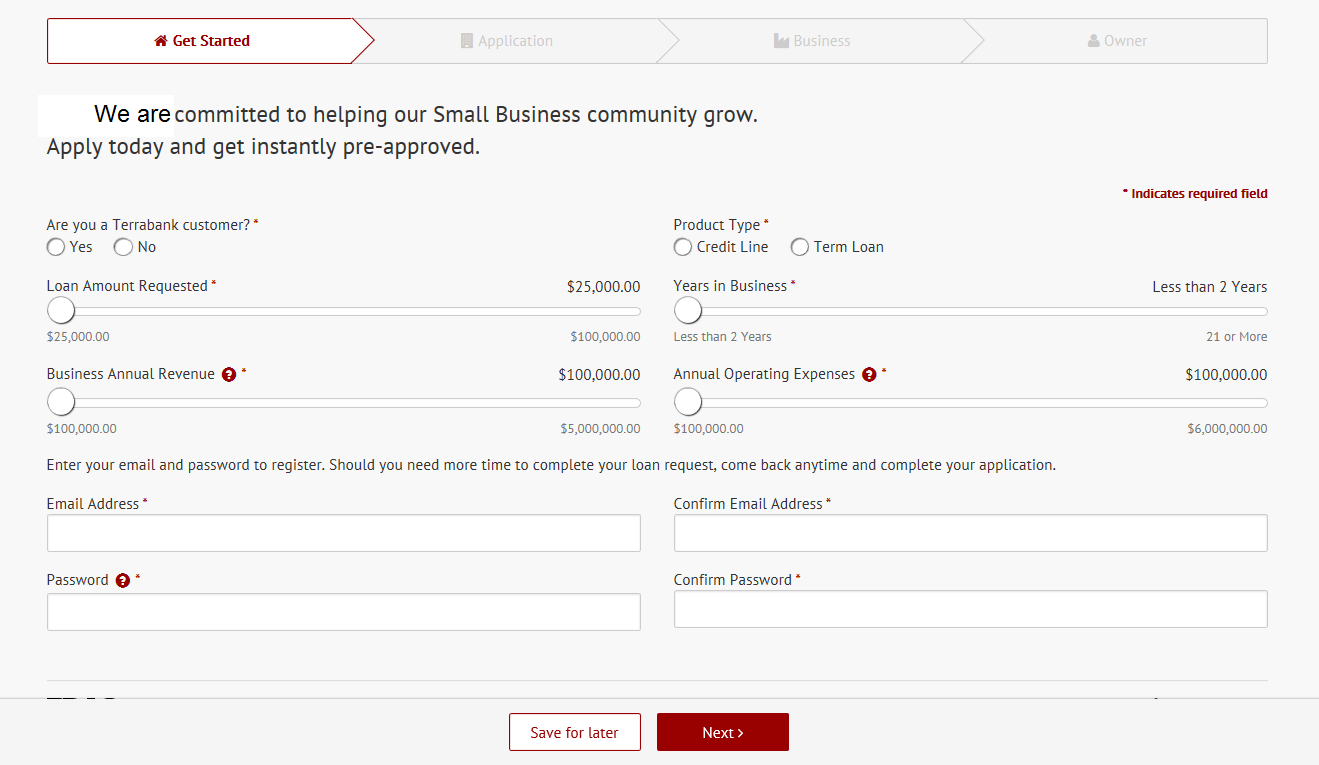
Task: Click the Next button
Action: (722, 732)
